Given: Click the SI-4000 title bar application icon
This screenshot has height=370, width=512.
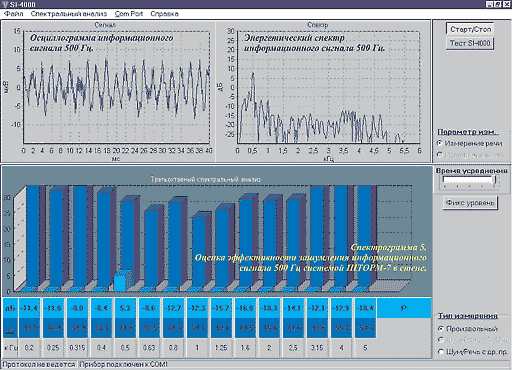Looking at the screenshot, I should coord(5,4).
